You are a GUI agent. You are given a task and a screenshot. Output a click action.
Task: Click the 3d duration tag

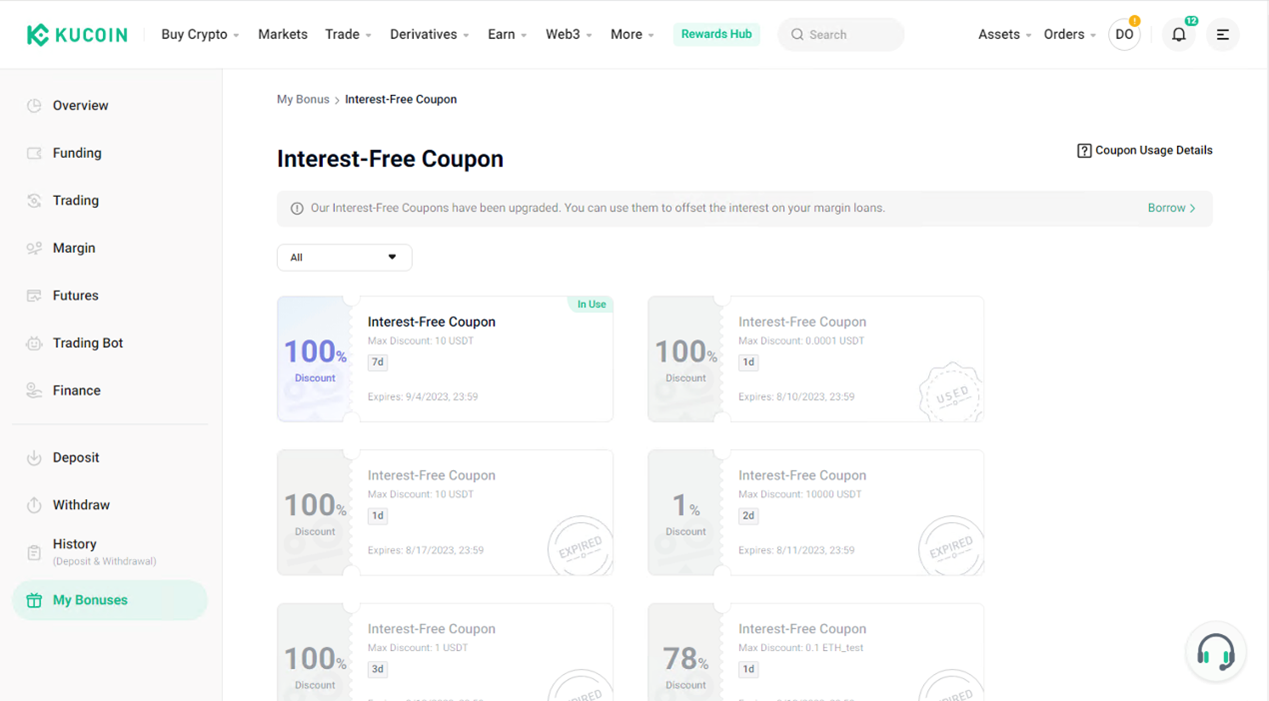pyautogui.click(x=377, y=669)
